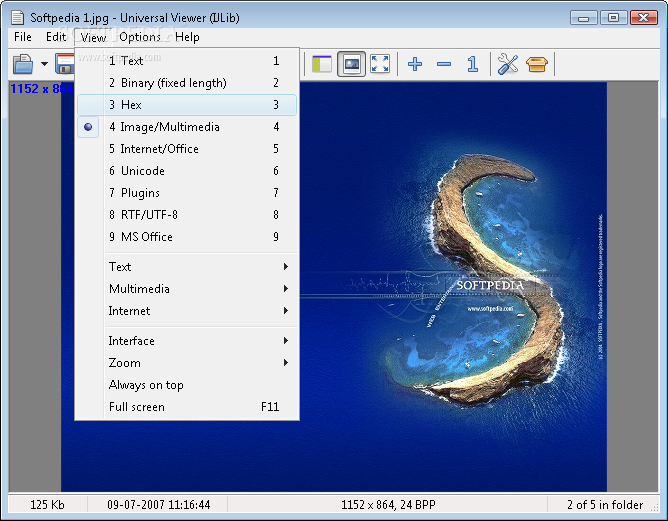
Task: Click the document icon in title bar
Action: (17, 17)
